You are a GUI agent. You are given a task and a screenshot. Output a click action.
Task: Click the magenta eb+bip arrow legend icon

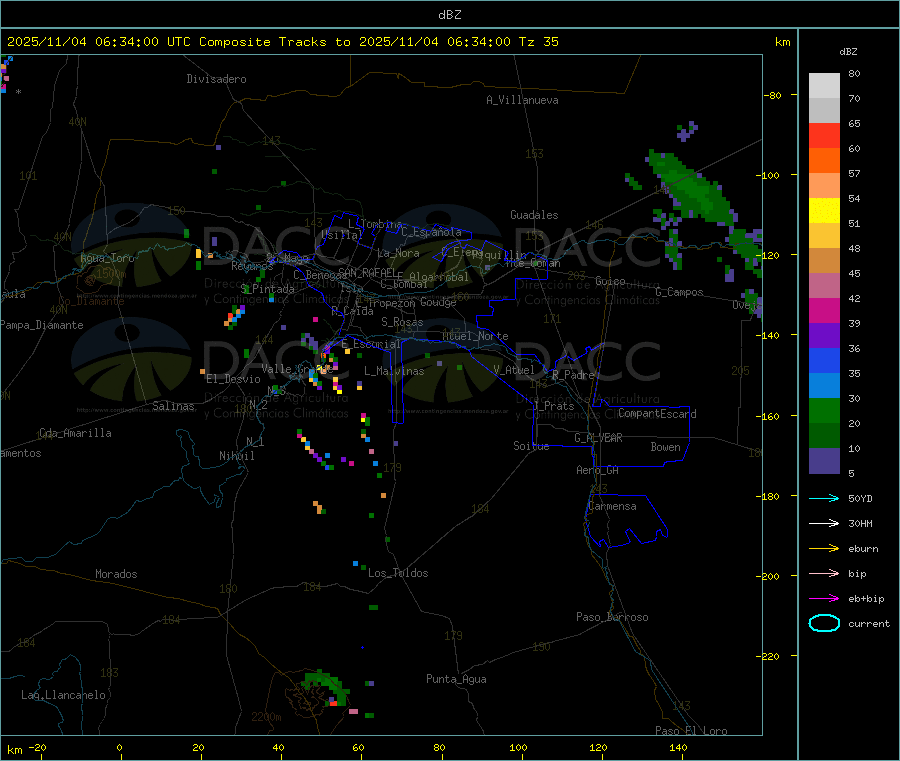pos(824,599)
